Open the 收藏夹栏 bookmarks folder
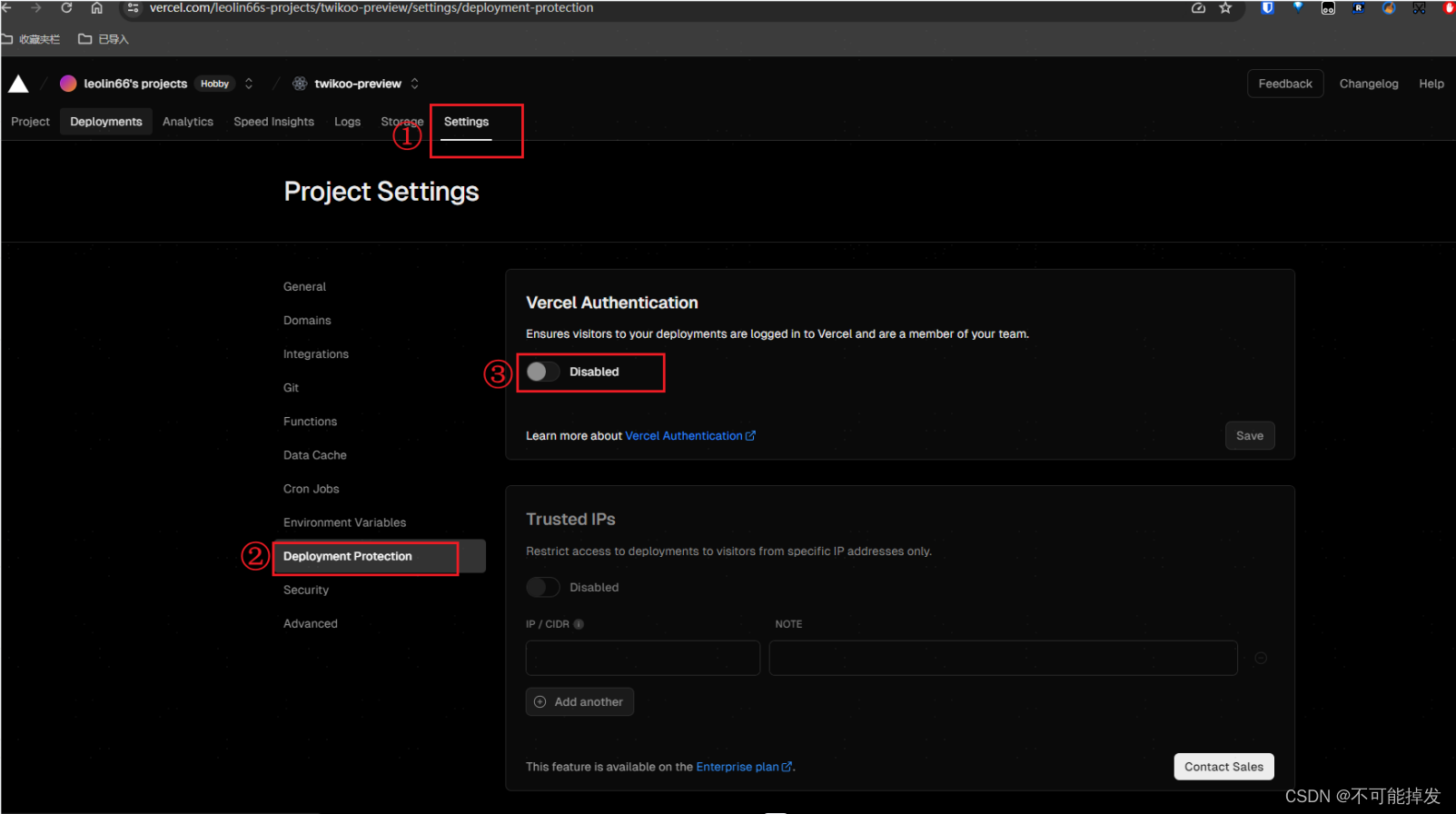Image resolution: width=1456 pixels, height=814 pixels. 31,39
